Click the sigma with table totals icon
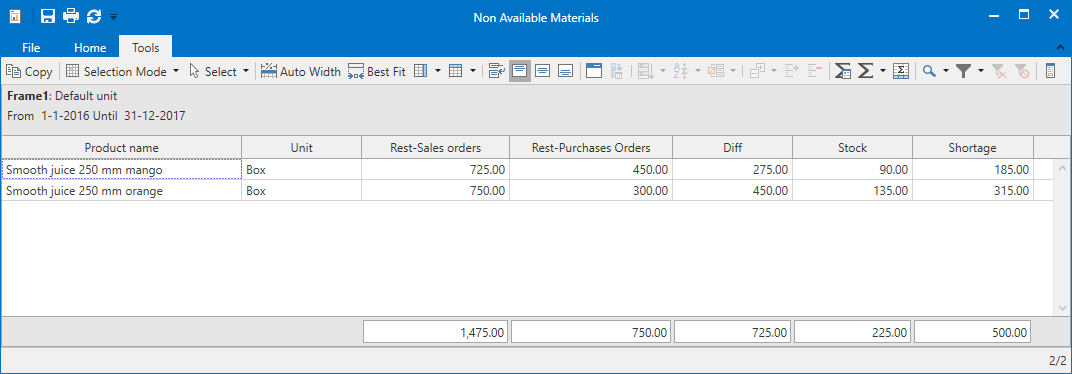This screenshot has width=1072, height=374. point(843,71)
